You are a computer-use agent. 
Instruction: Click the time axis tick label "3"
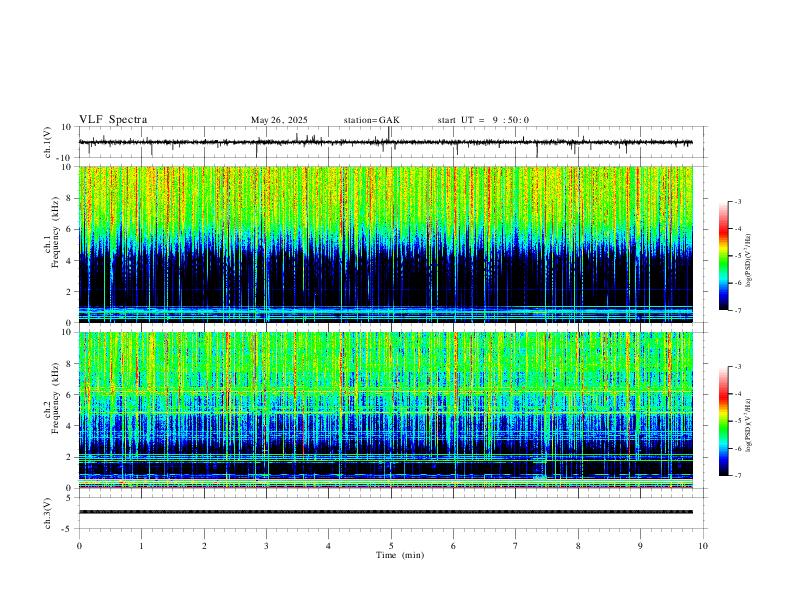(266, 546)
